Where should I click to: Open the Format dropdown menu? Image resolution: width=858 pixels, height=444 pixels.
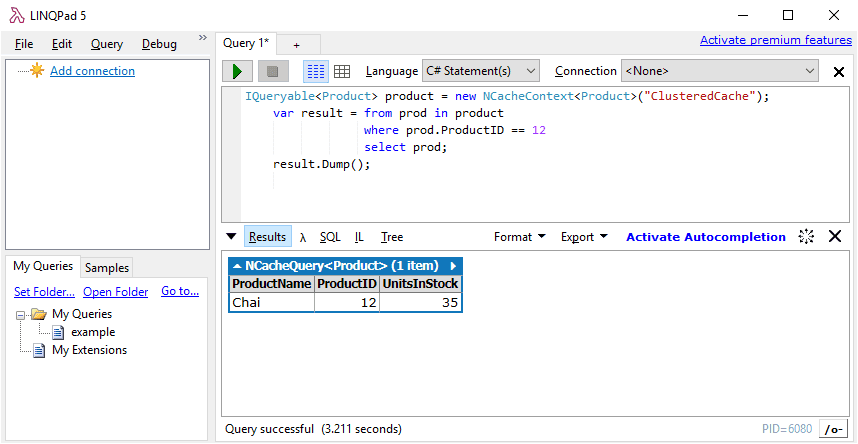click(x=520, y=237)
